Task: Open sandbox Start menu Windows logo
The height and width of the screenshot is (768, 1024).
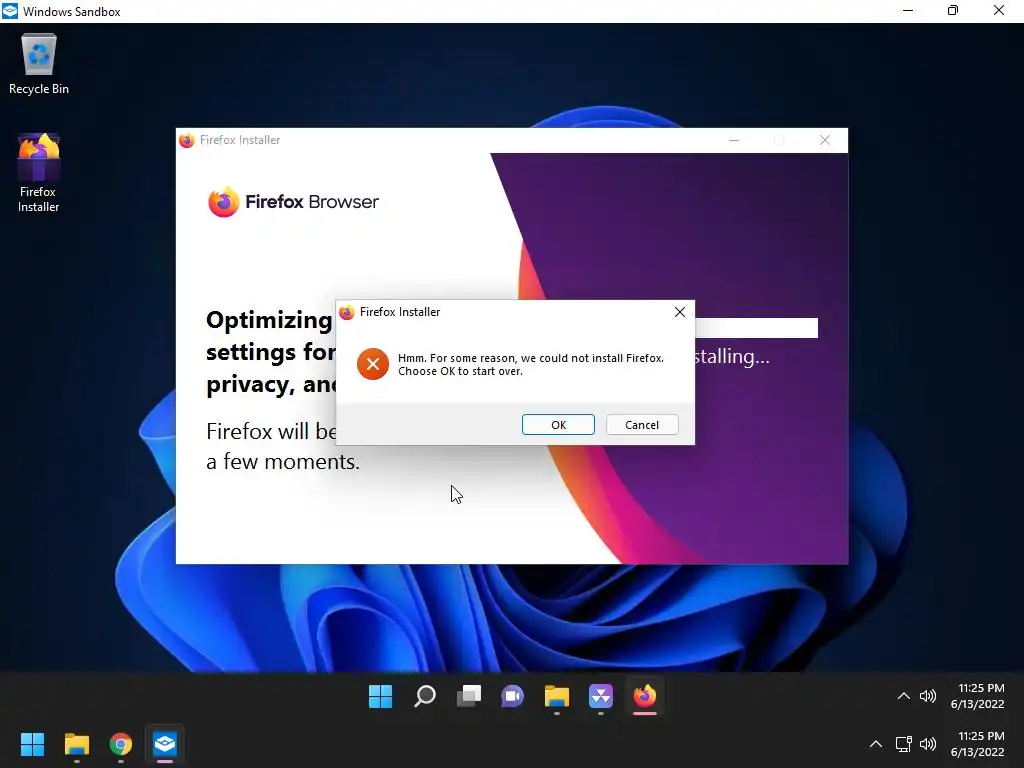Action: click(380, 696)
